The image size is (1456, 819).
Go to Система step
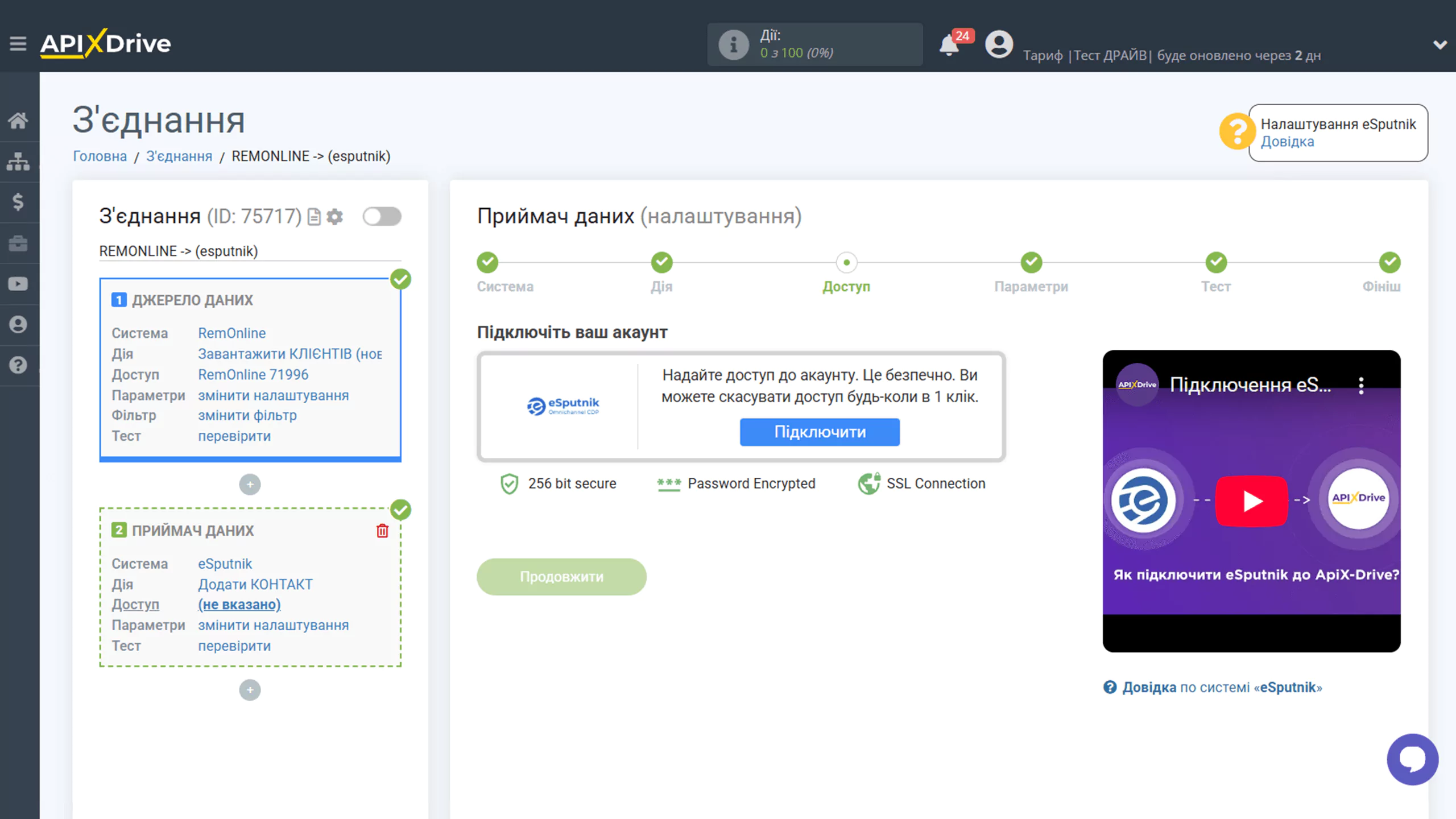tap(487, 263)
